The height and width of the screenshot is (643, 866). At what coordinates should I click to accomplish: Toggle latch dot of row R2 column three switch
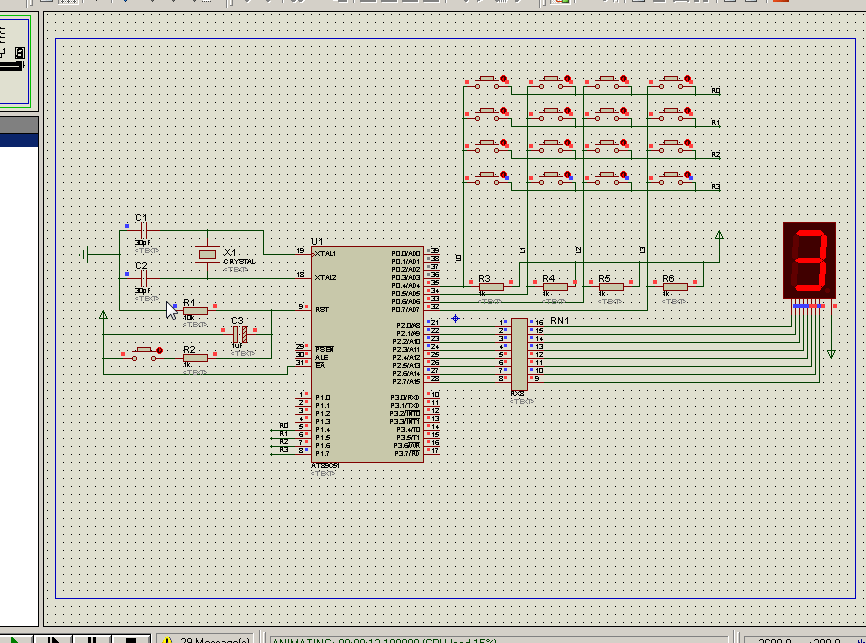coord(624,143)
